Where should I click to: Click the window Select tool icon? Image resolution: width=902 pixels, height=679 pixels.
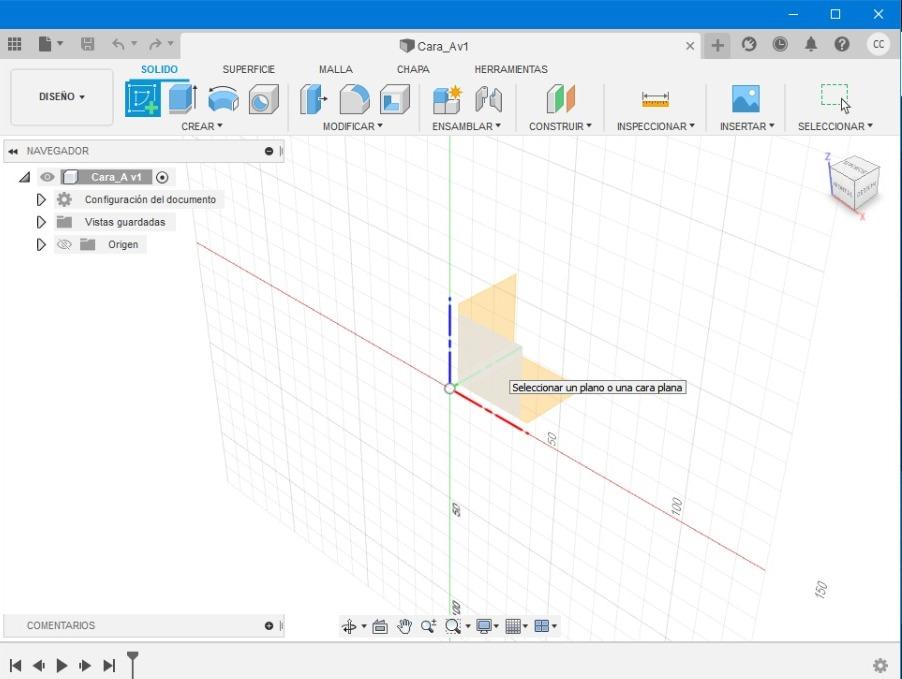[x=835, y=98]
